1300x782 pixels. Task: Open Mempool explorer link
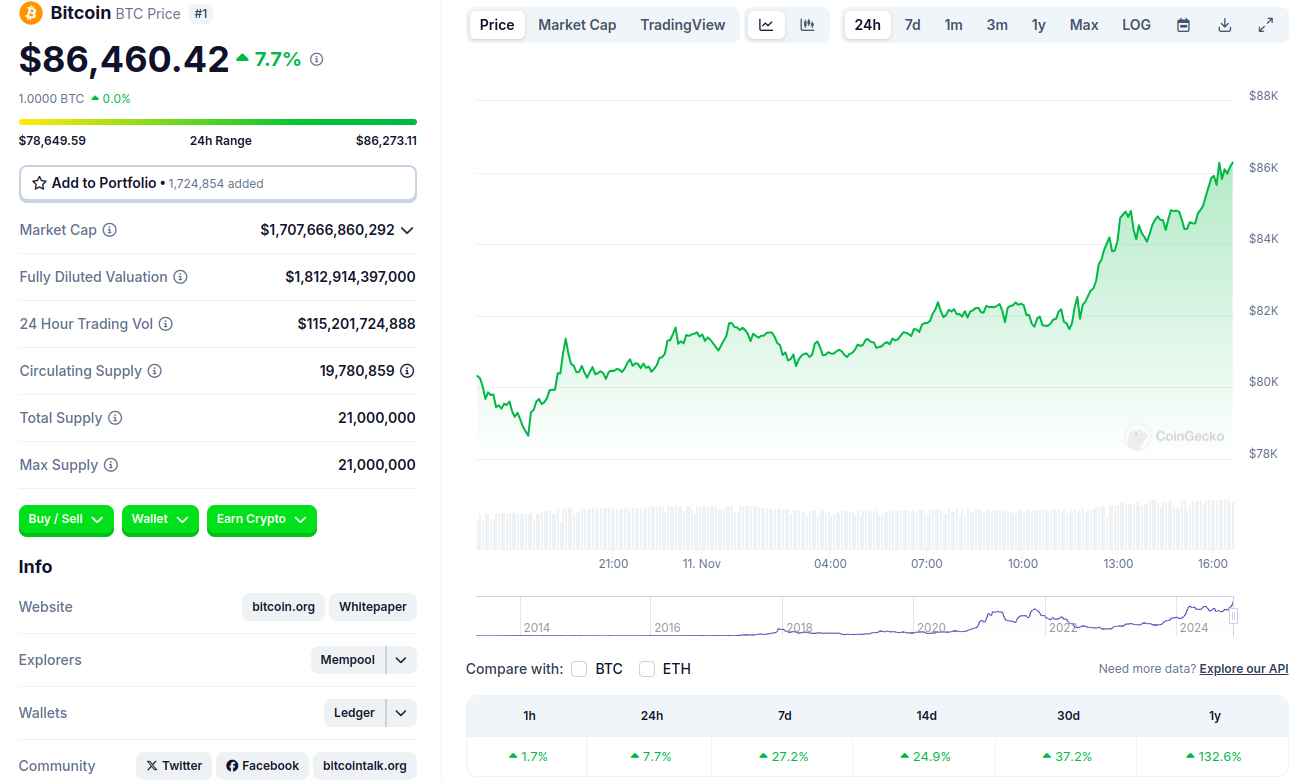[348, 660]
